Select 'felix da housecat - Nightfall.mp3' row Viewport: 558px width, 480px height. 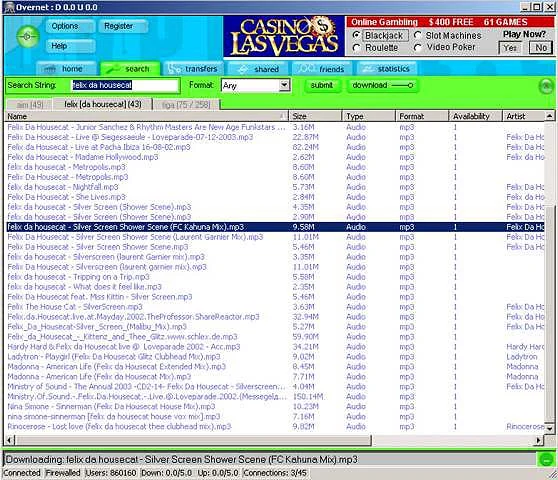click(x=275, y=187)
